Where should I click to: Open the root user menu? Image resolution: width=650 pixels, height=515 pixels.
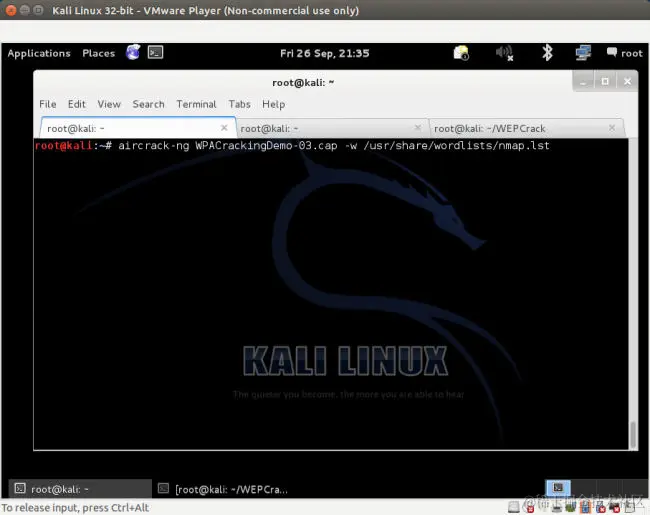624,53
